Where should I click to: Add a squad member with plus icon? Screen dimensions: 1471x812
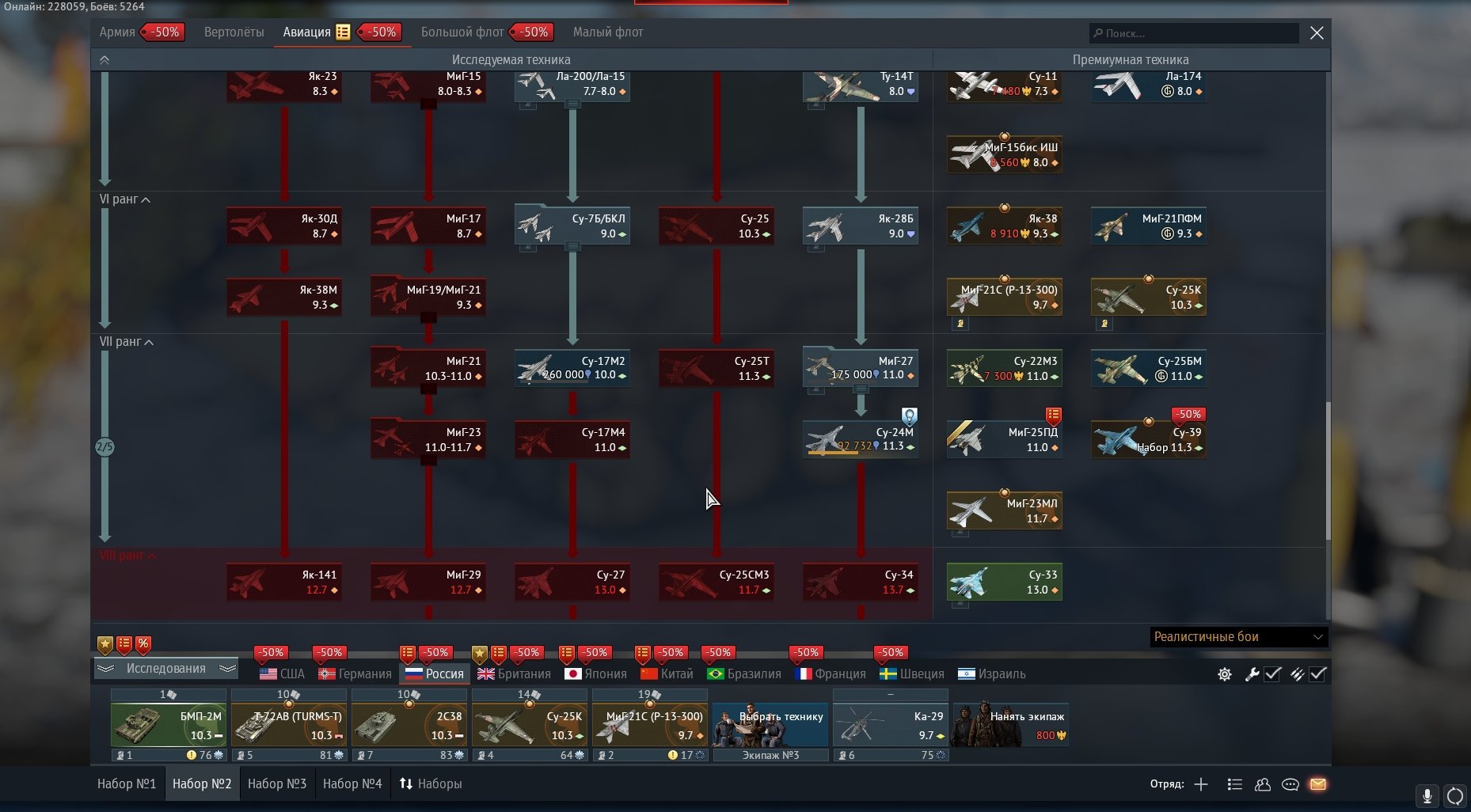[x=1201, y=784]
